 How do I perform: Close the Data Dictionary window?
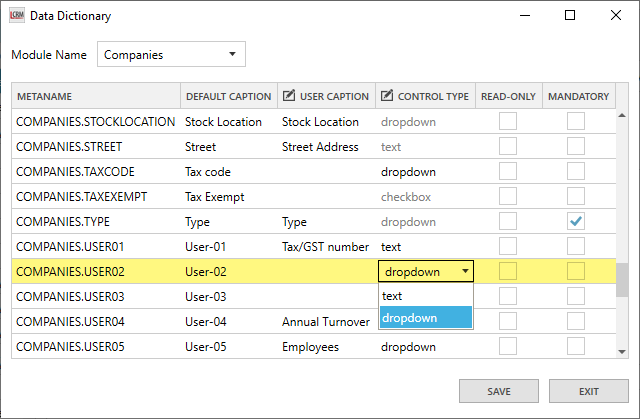(616, 16)
